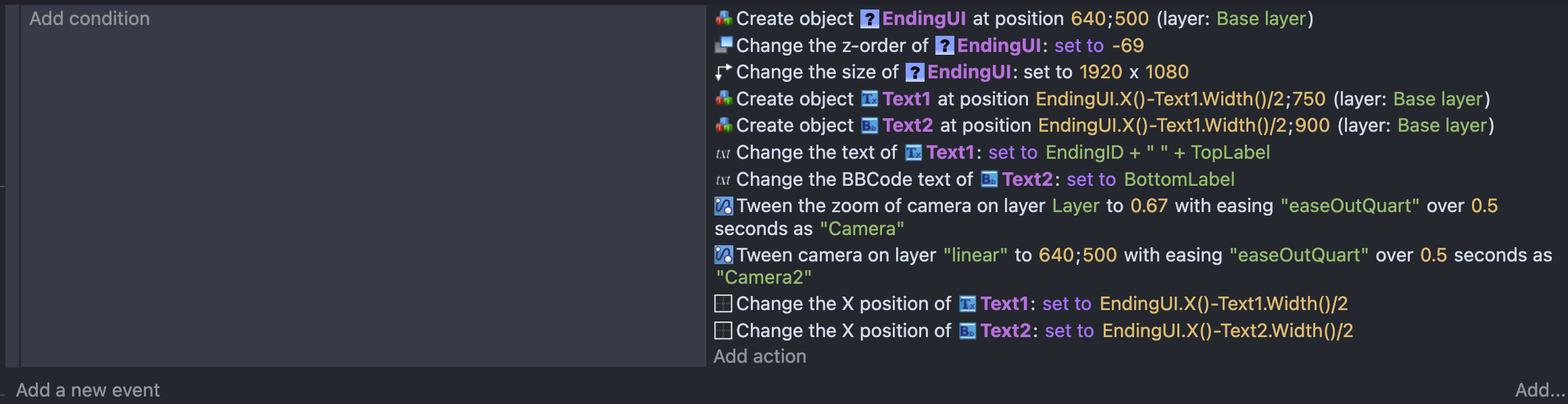Click the text icon on Change text action
The image size is (1568, 404).
tap(723, 153)
